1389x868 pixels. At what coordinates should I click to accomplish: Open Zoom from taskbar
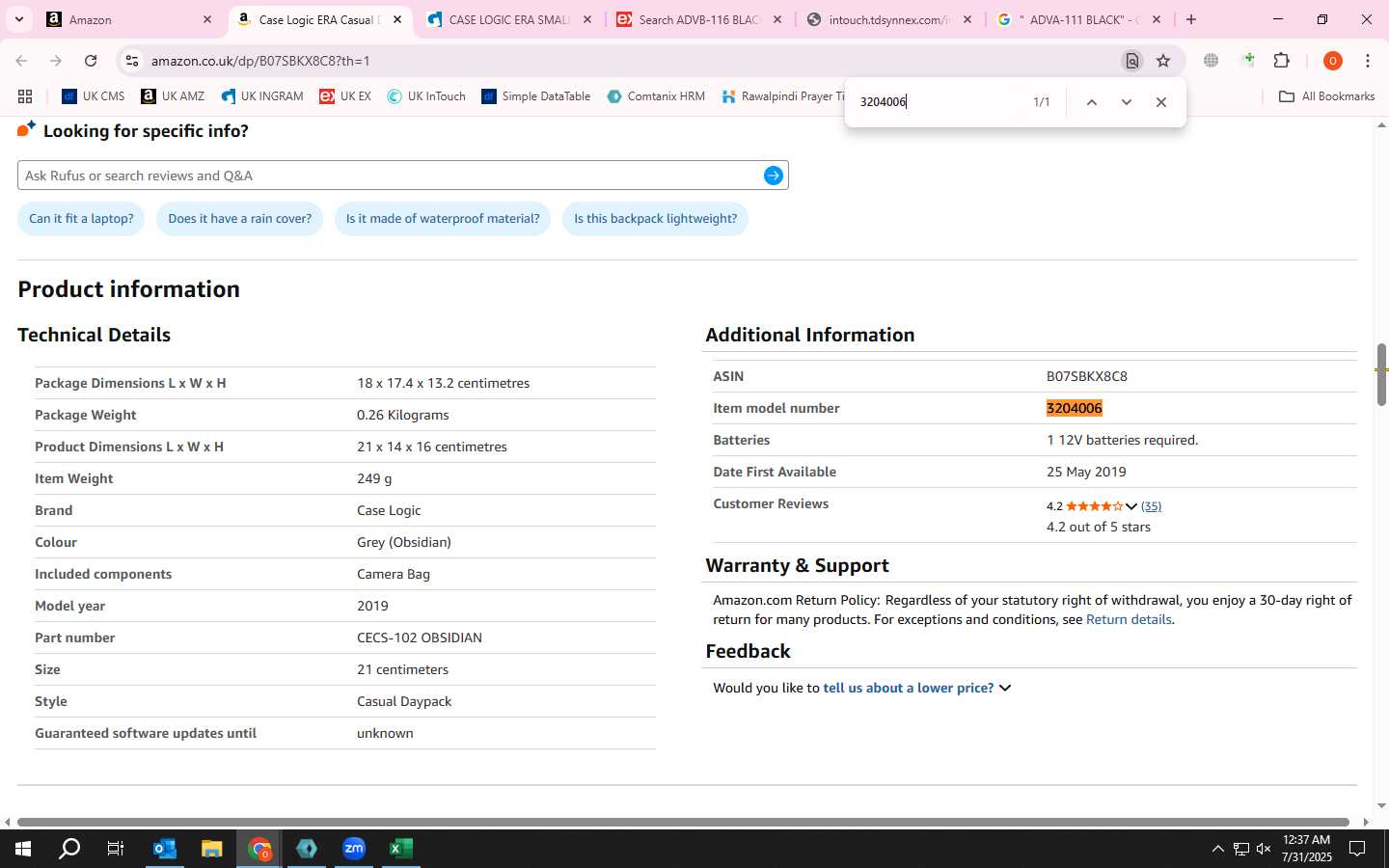point(354,849)
